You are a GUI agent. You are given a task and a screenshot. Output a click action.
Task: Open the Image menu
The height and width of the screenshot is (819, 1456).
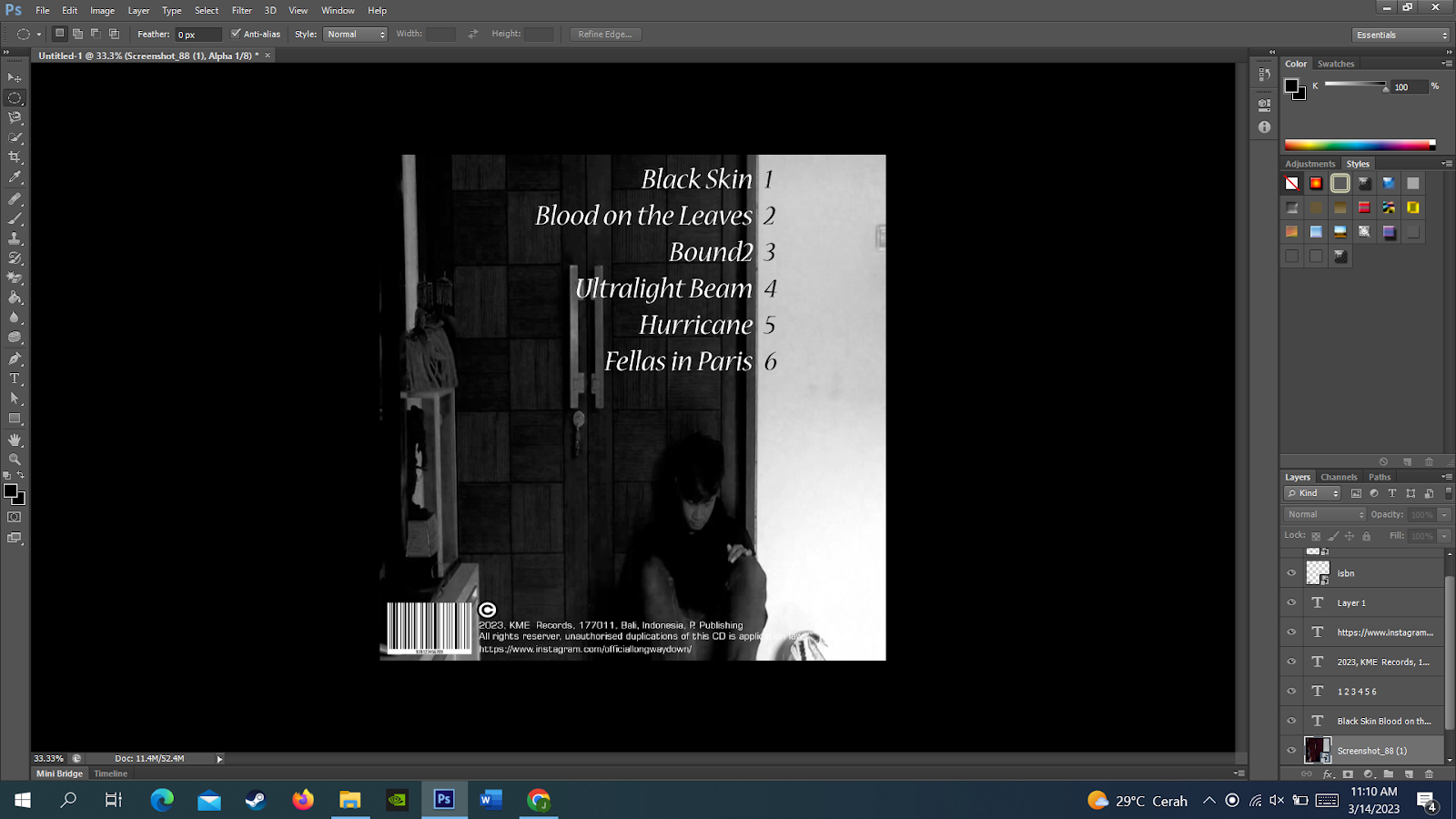(102, 10)
